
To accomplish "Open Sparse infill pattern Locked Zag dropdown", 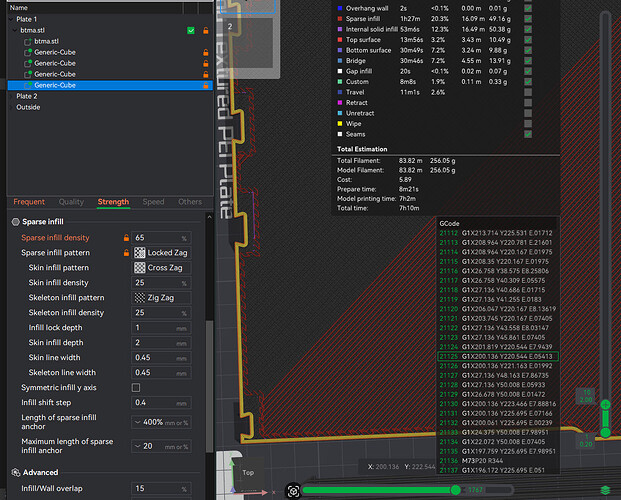I will click(161, 253).
